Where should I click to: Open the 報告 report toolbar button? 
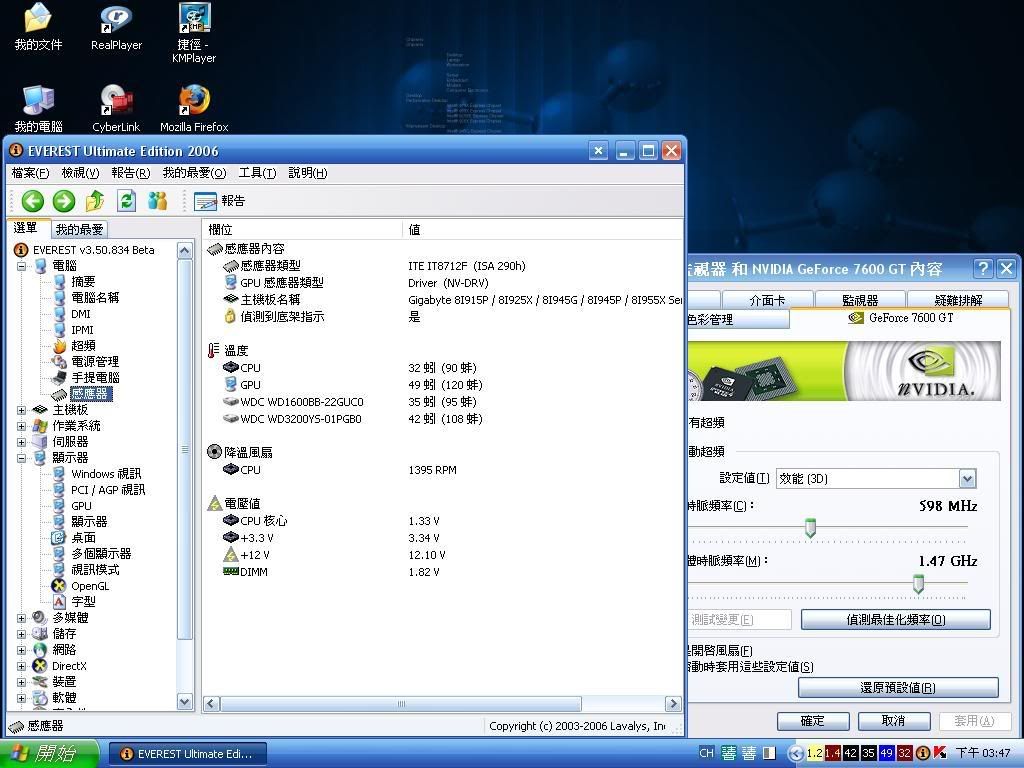pyautogui.click(x=220, y=201)
